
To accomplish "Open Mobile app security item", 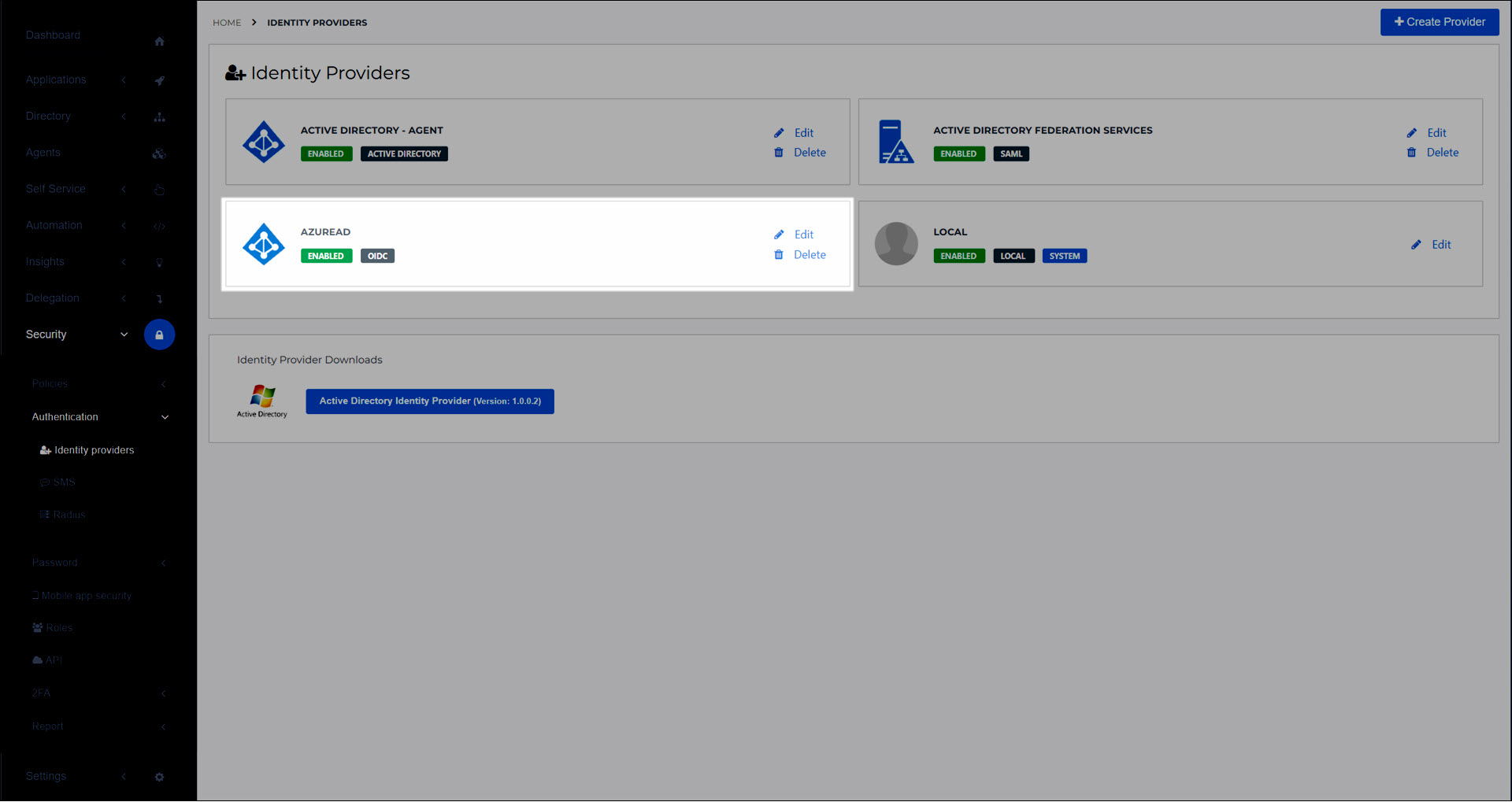I will coord(82,596).
